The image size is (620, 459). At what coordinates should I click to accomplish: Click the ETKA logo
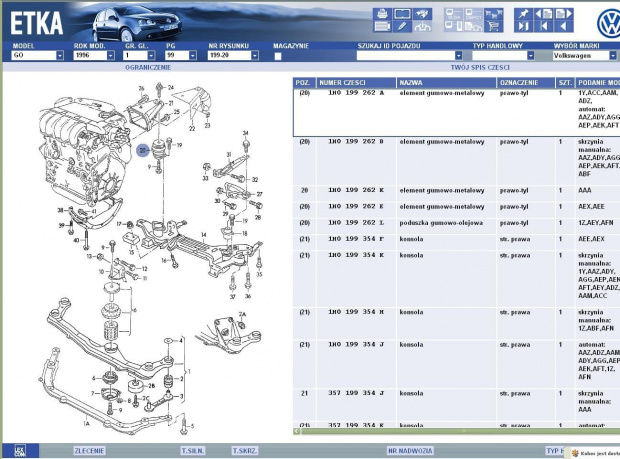coord(36,23)
